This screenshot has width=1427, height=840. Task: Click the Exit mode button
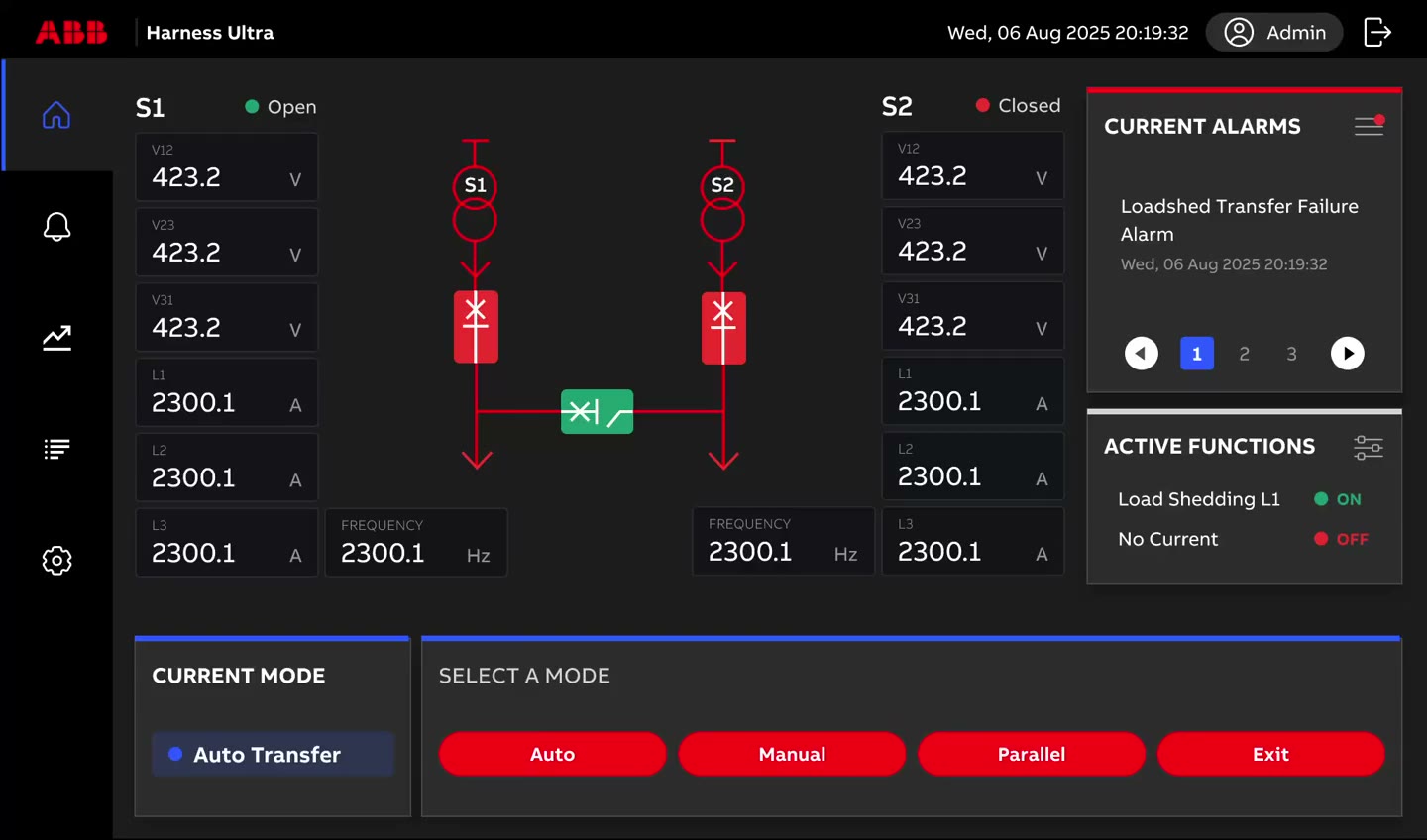point(1271,754)
